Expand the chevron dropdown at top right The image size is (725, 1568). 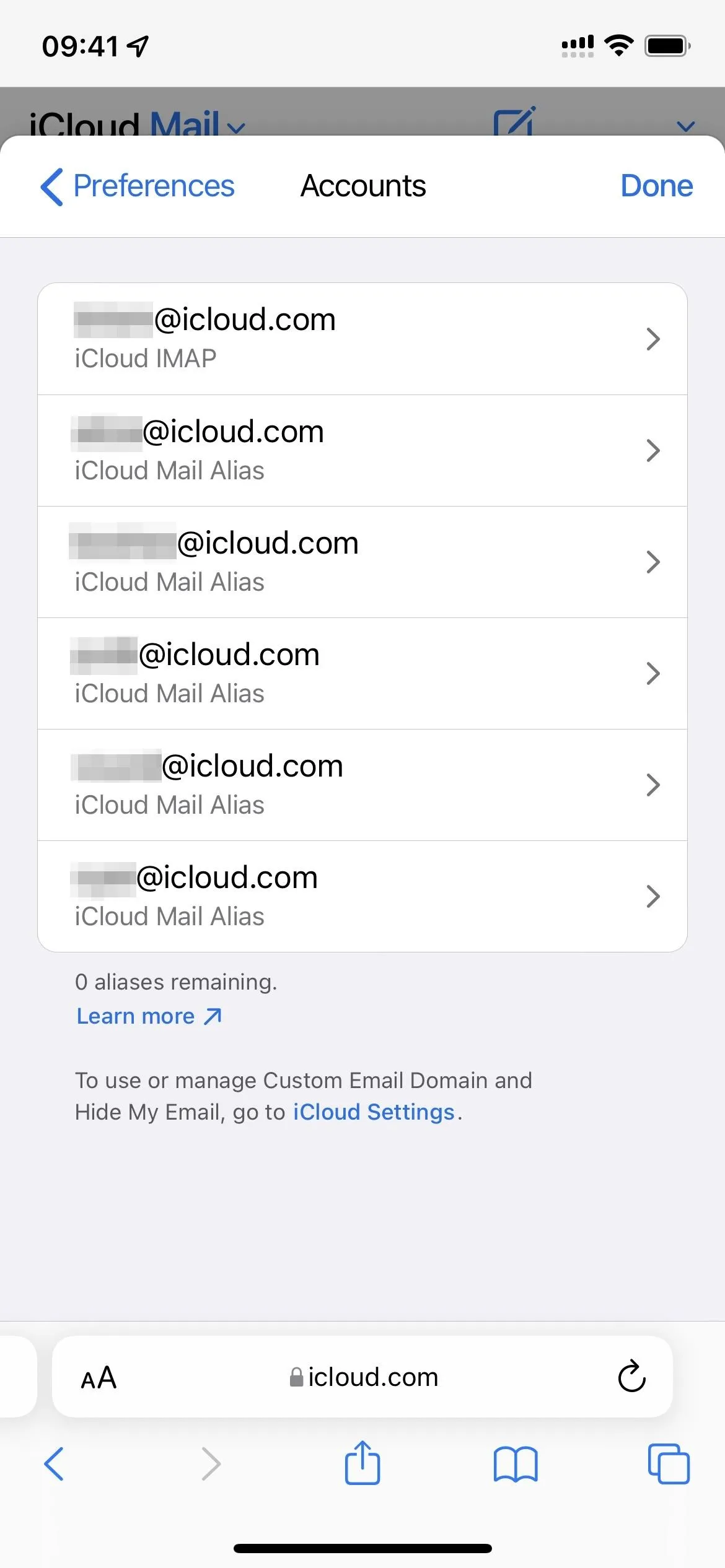(x=685, y=127)
